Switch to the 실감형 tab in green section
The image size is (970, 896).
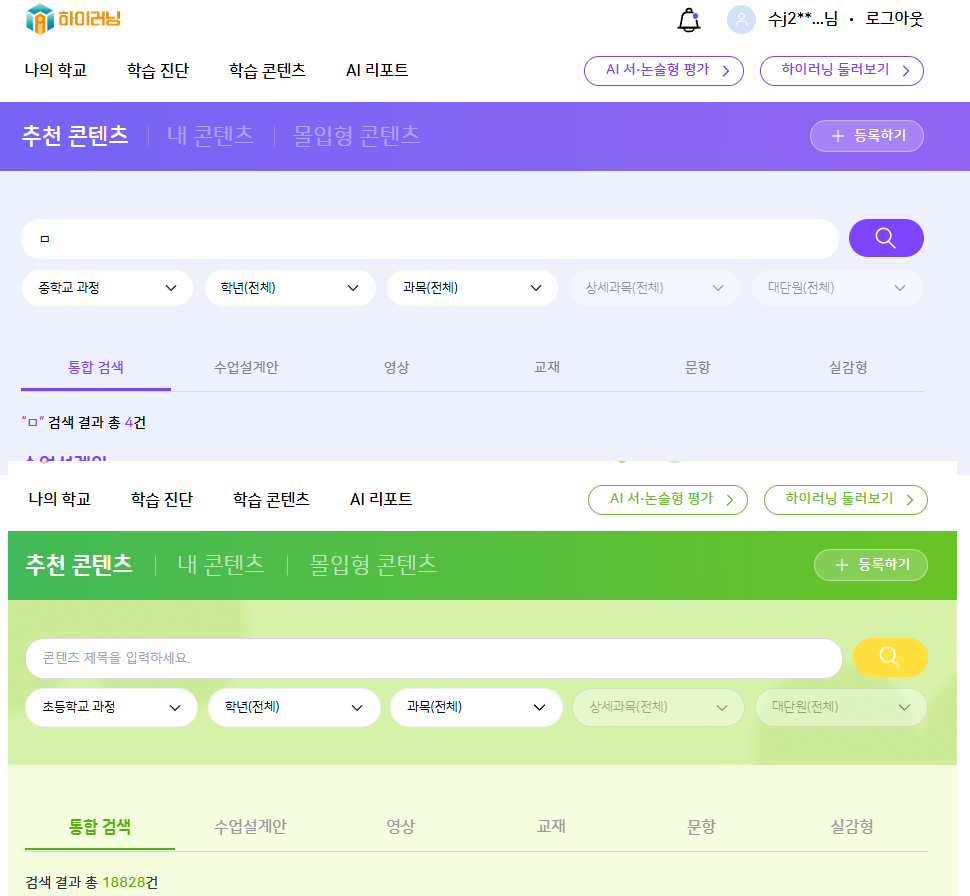[852, 826]
